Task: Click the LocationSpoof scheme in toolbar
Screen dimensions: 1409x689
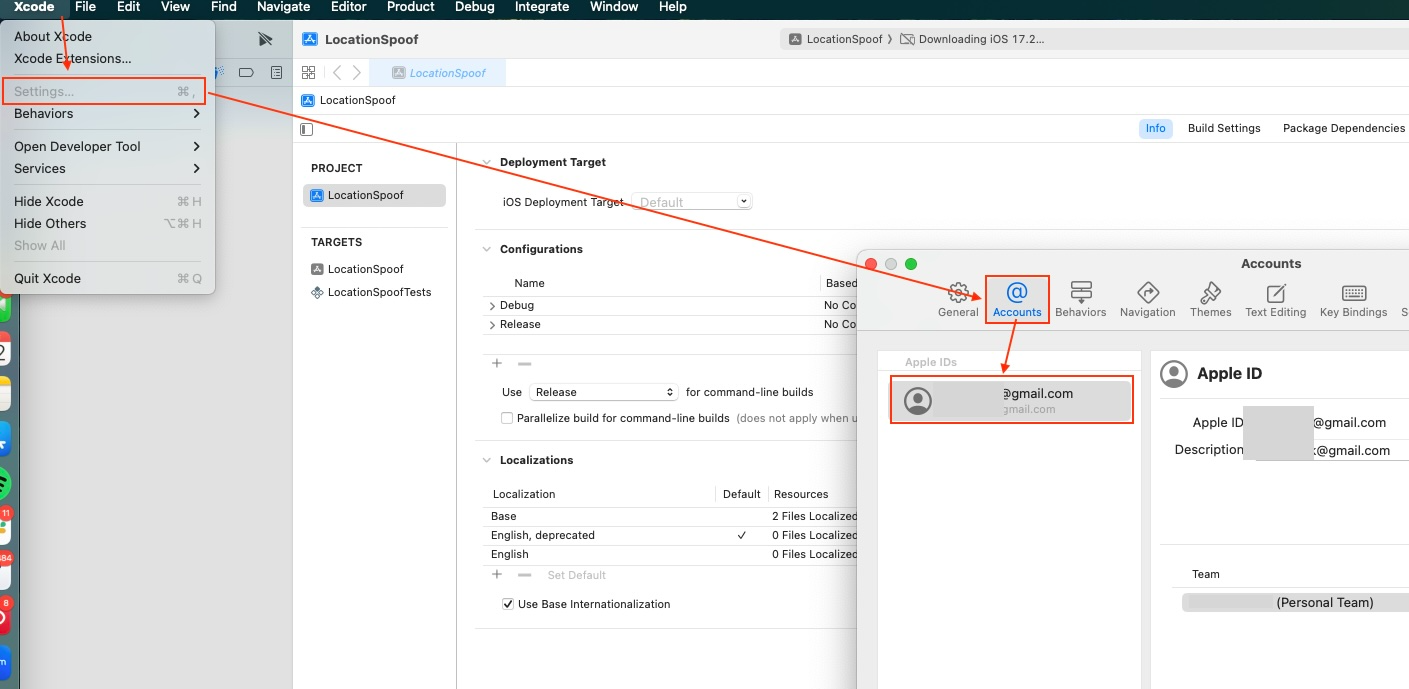Action: (x=836, y=39)
